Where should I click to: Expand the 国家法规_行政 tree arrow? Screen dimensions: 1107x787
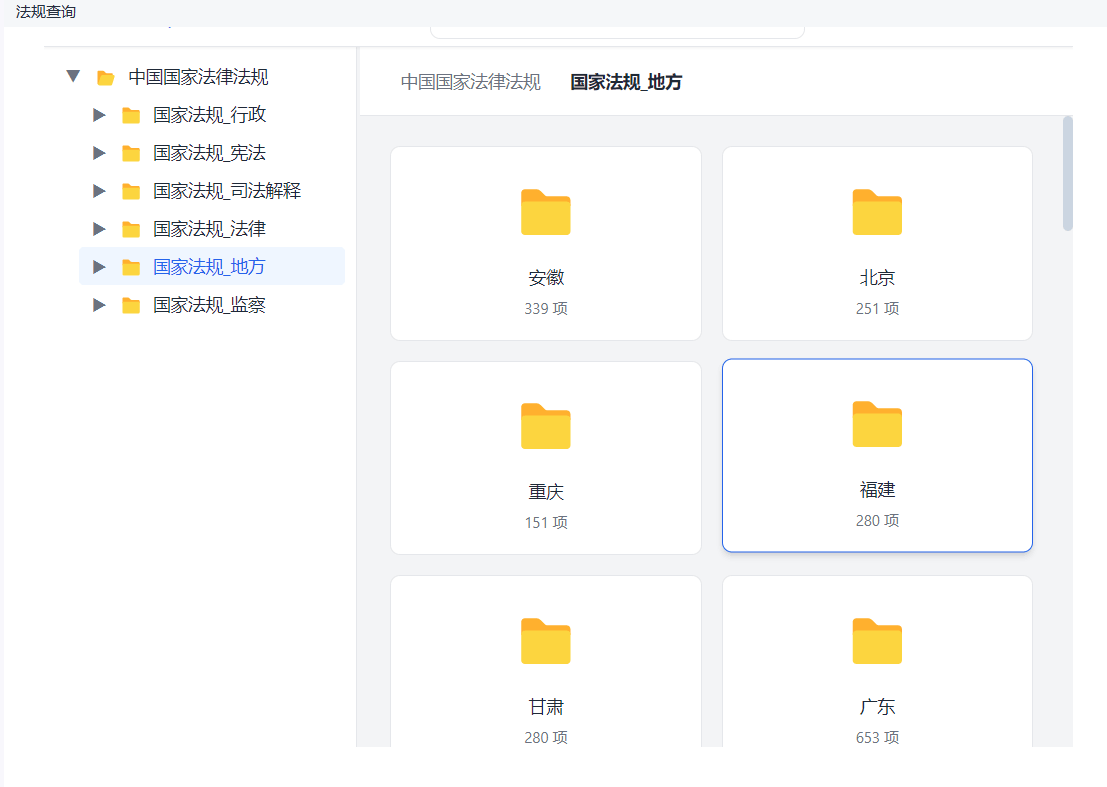99,115
